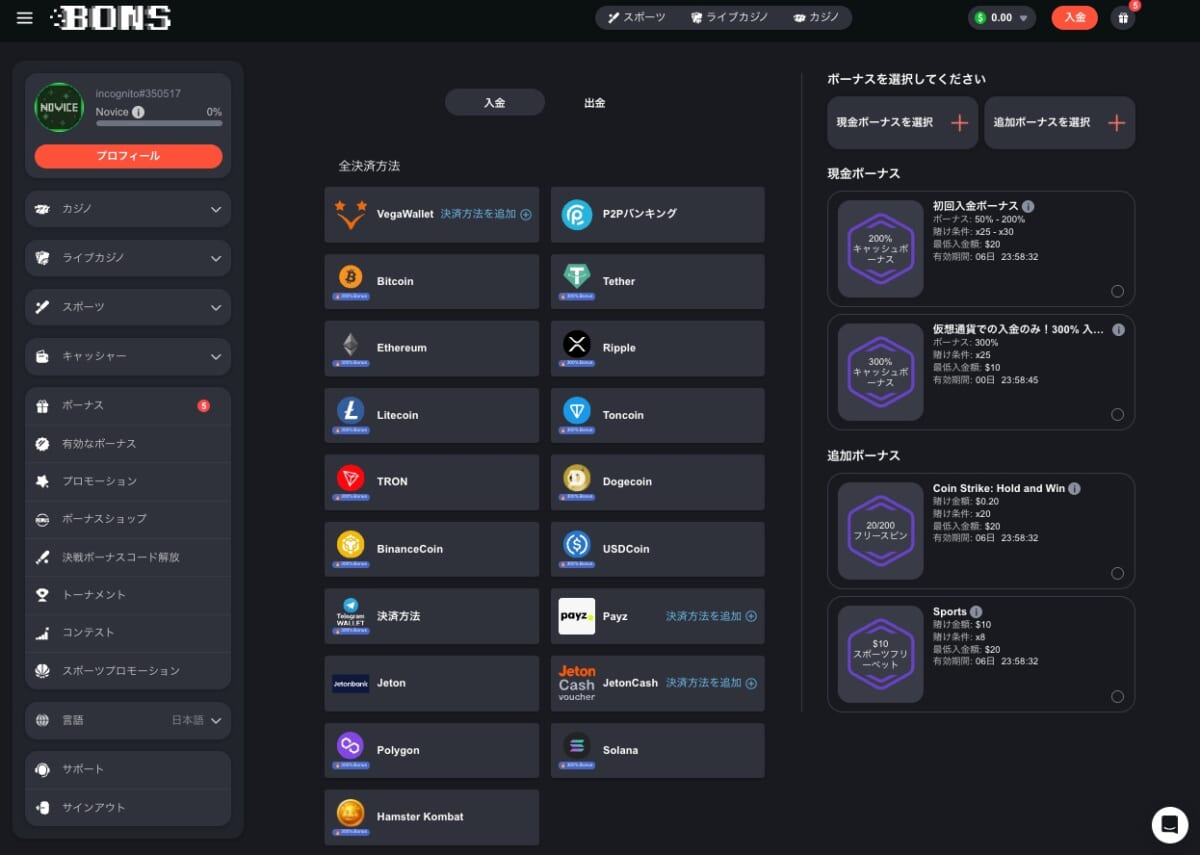This screenshot has height=855, width=1200.
Task: Select the Tether green icon
Action: 577,277
